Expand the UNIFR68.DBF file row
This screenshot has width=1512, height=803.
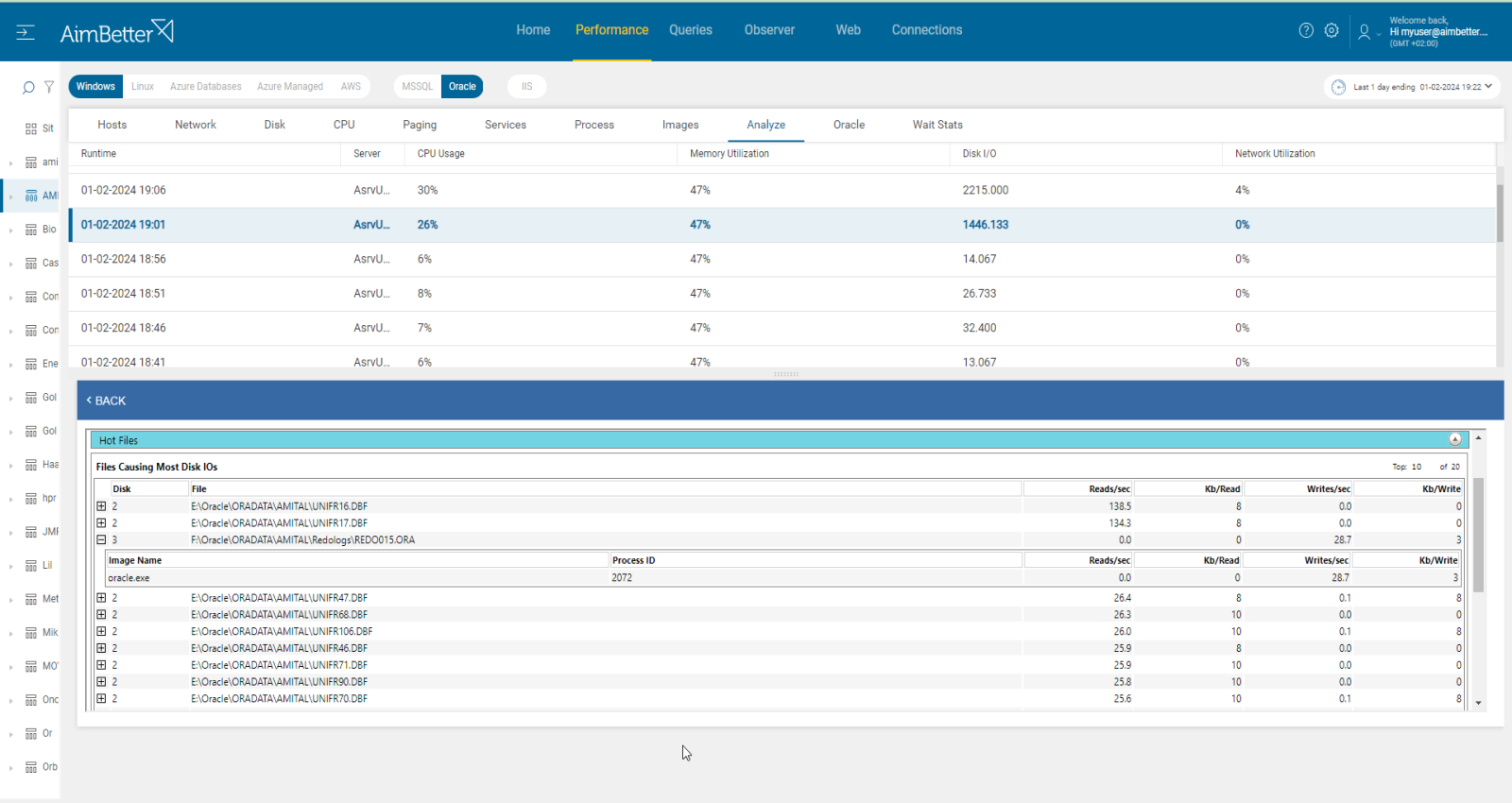(x=101, y=615)
